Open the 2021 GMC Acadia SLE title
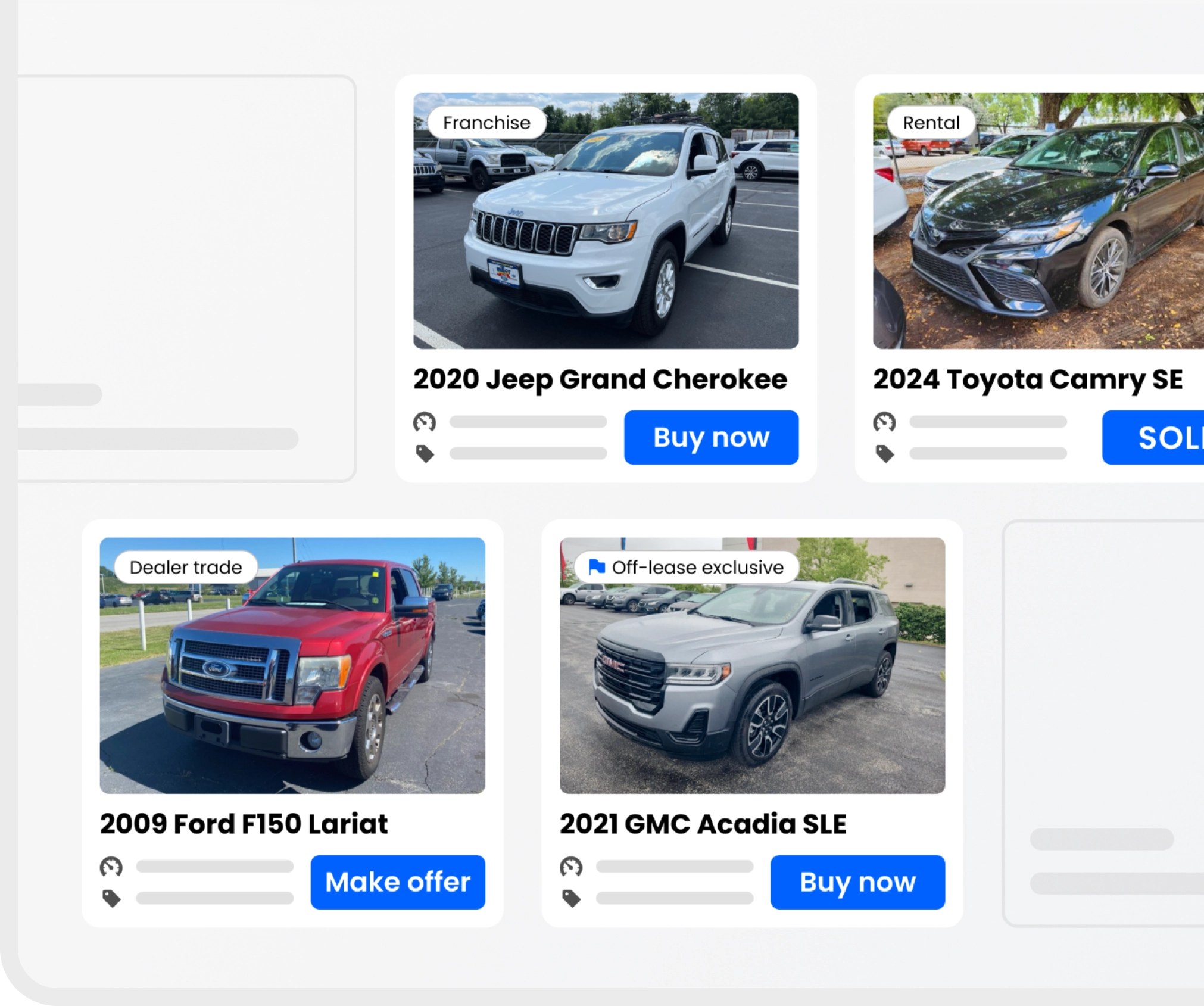Screen dimensions: 1204x1006 (x=703, y=824)
